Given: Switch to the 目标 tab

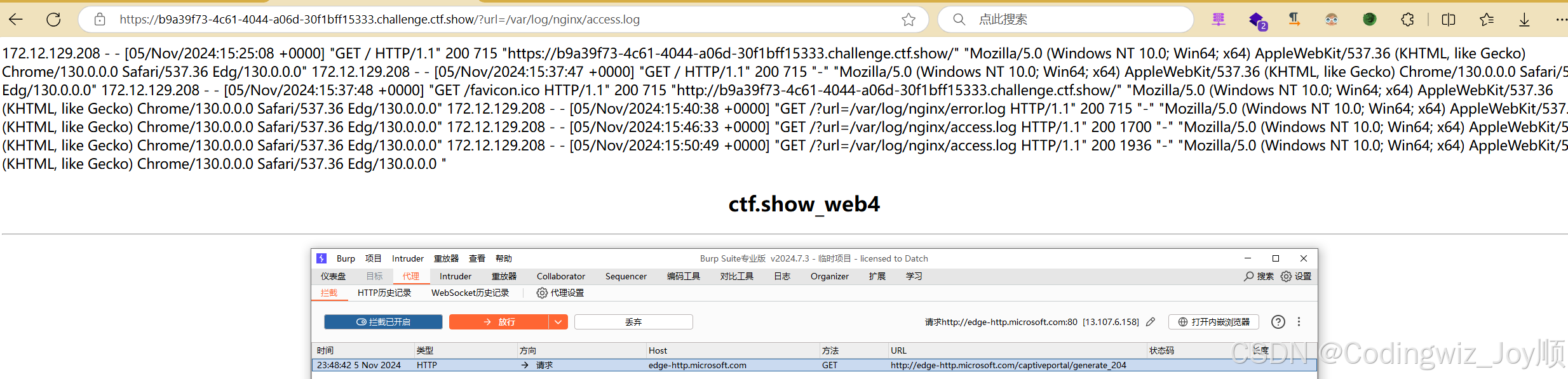Looking at the screenshot, I should pyautogui.click(x=375, y=276).
